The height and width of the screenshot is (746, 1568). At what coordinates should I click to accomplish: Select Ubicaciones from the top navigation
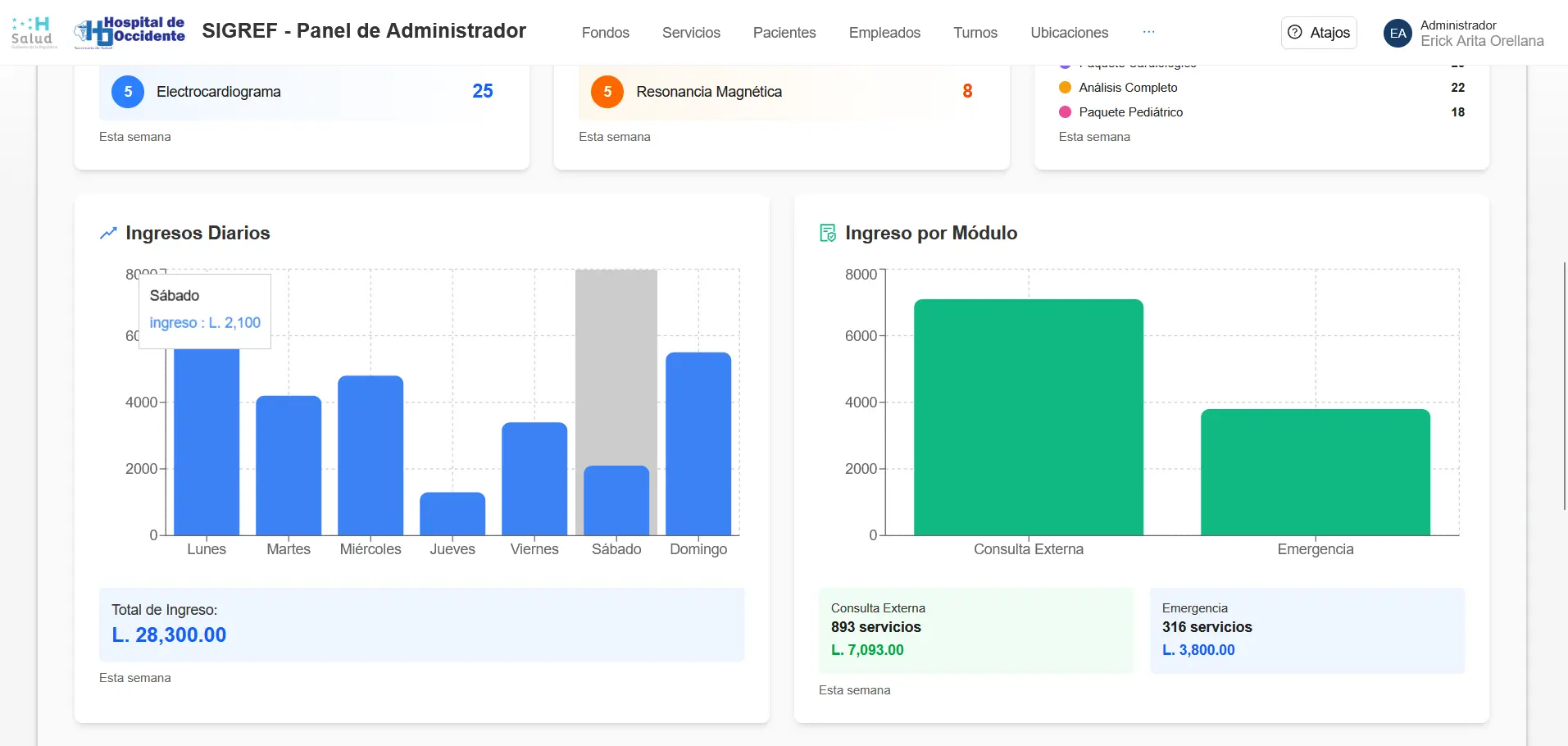point(1069,34)
